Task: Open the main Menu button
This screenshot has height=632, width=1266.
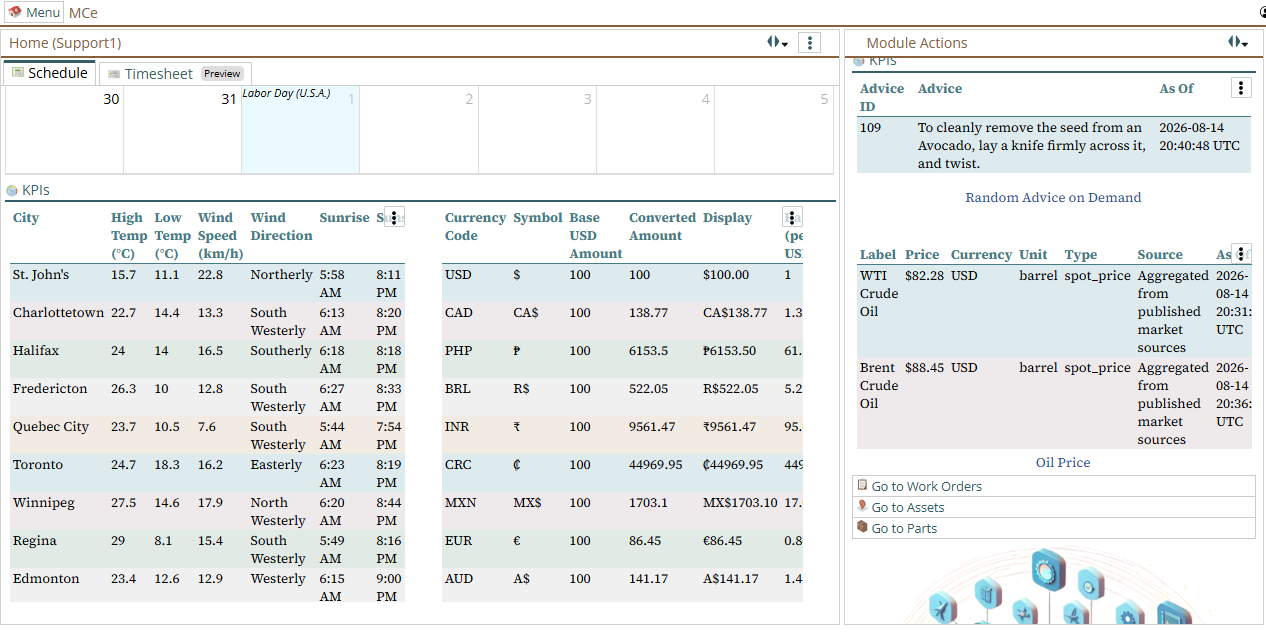Action: coord(34,12)
